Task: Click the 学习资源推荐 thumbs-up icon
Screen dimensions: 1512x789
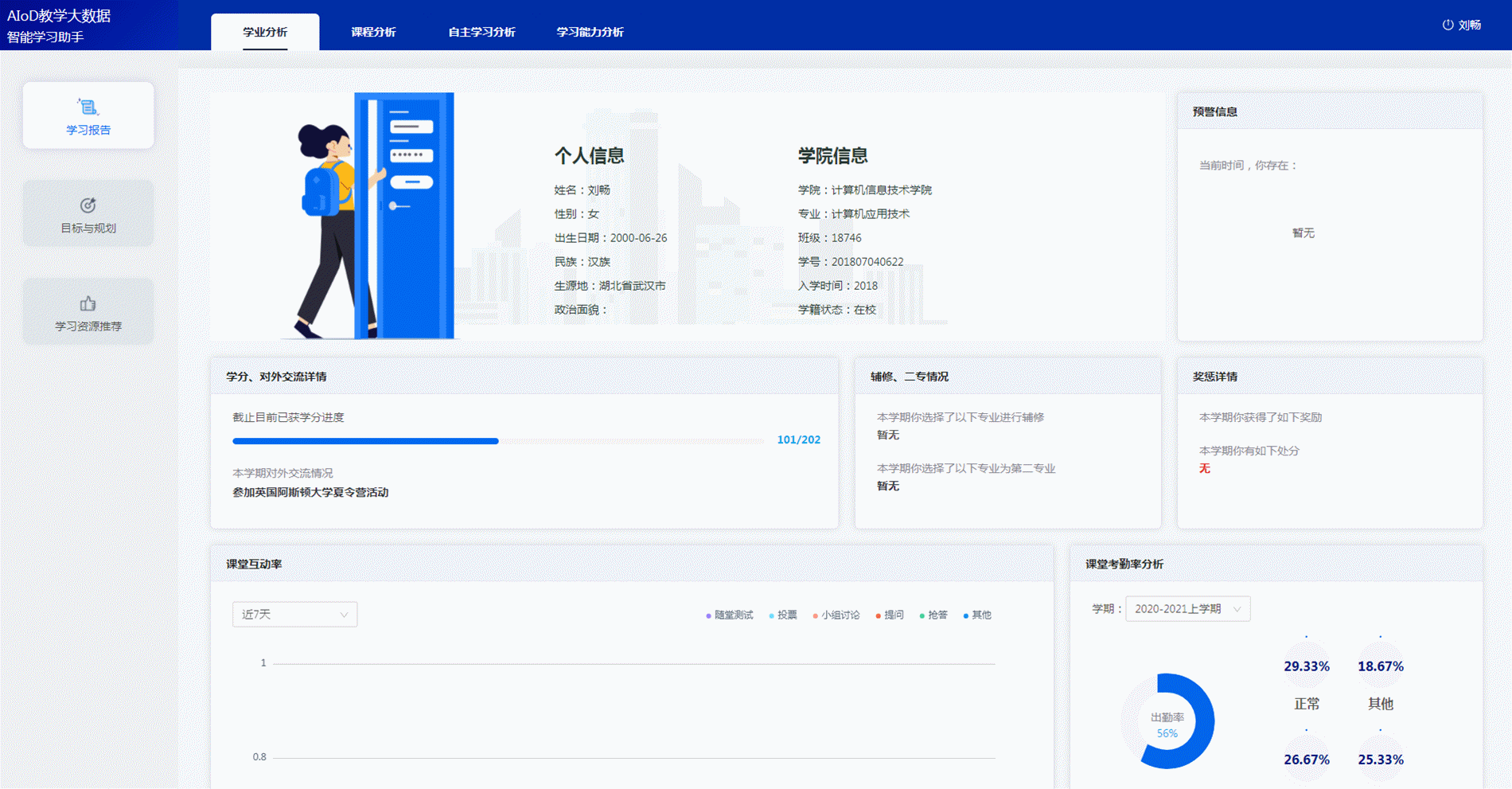Action: [x=88, y=303]
